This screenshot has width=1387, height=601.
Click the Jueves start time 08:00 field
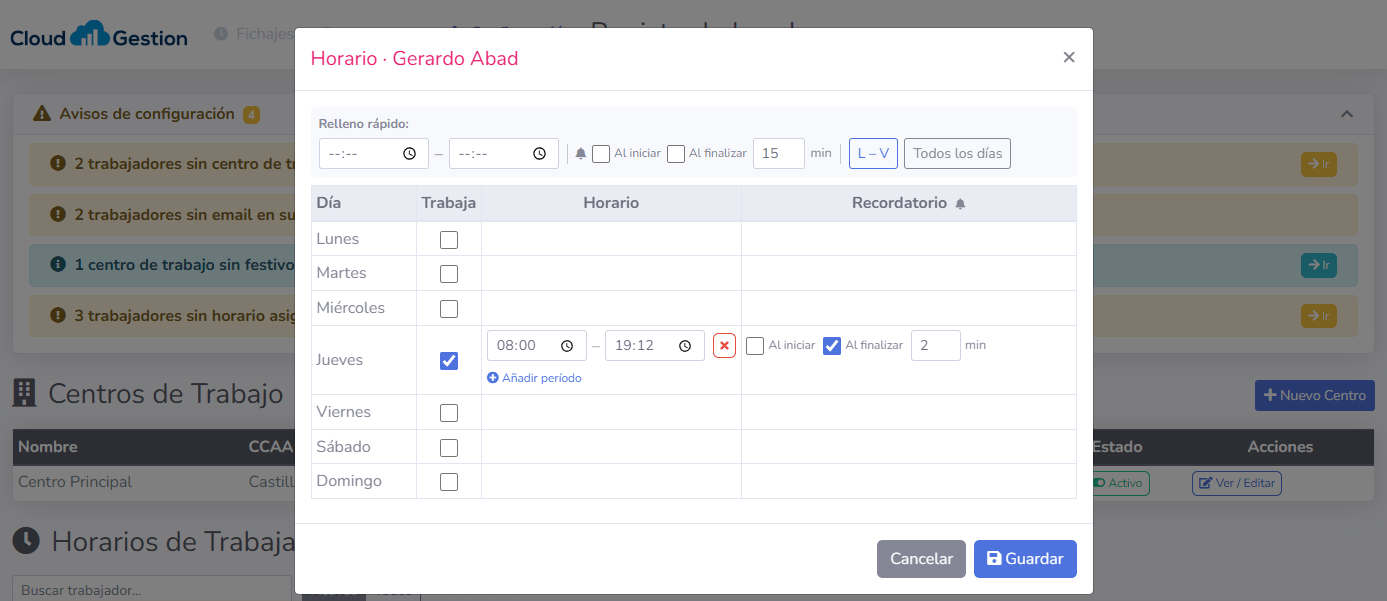[x=537, y=346]
